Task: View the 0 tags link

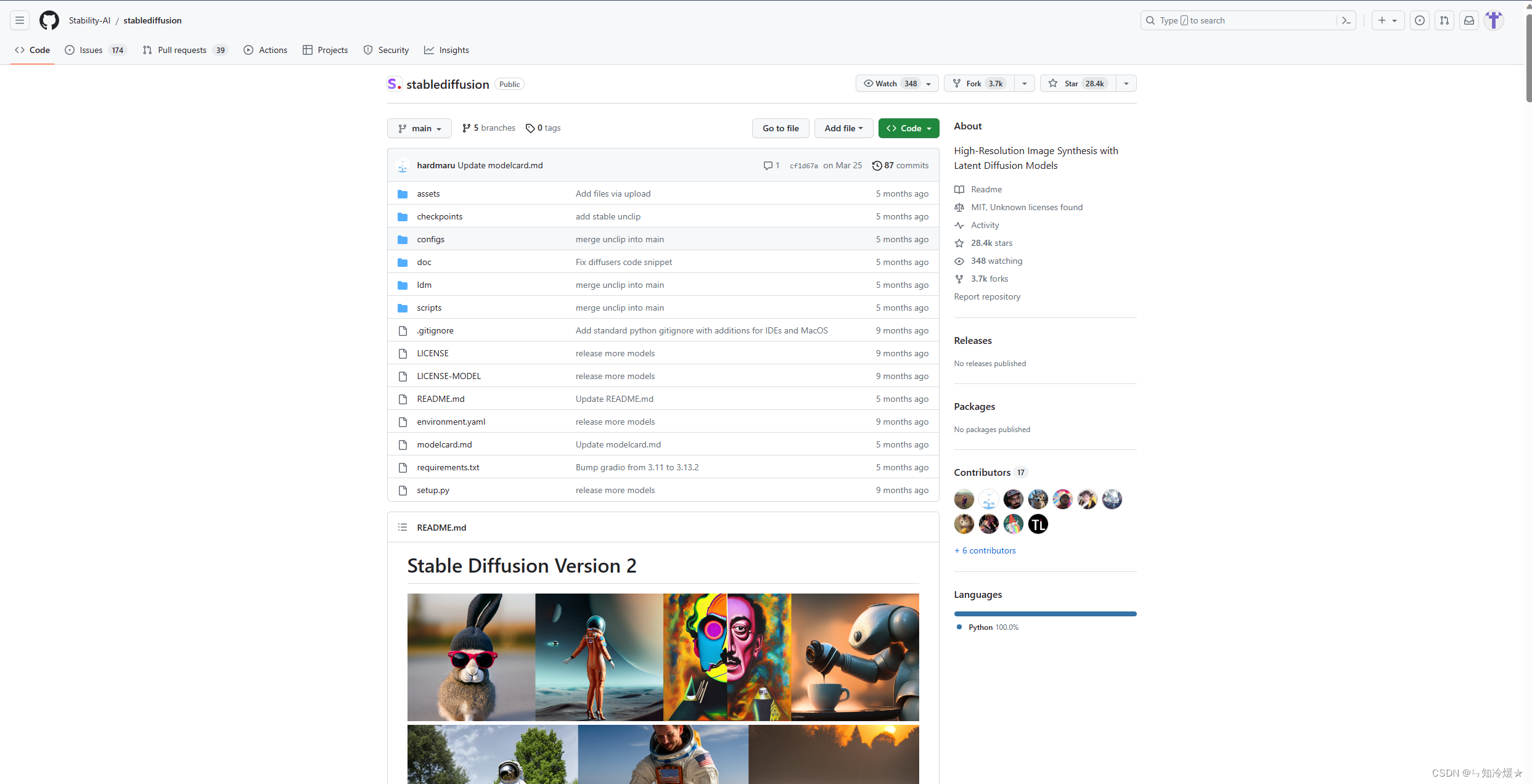Action: (x=543, y=128)
